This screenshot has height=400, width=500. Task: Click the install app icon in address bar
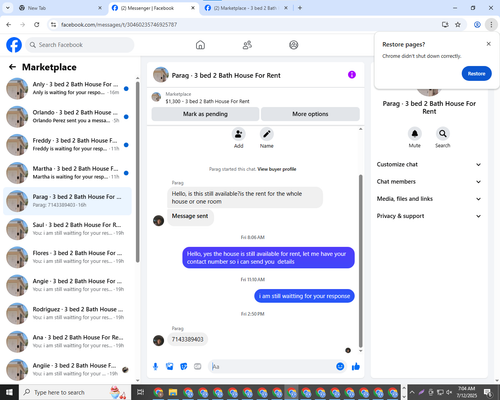[x=445, y=25]
